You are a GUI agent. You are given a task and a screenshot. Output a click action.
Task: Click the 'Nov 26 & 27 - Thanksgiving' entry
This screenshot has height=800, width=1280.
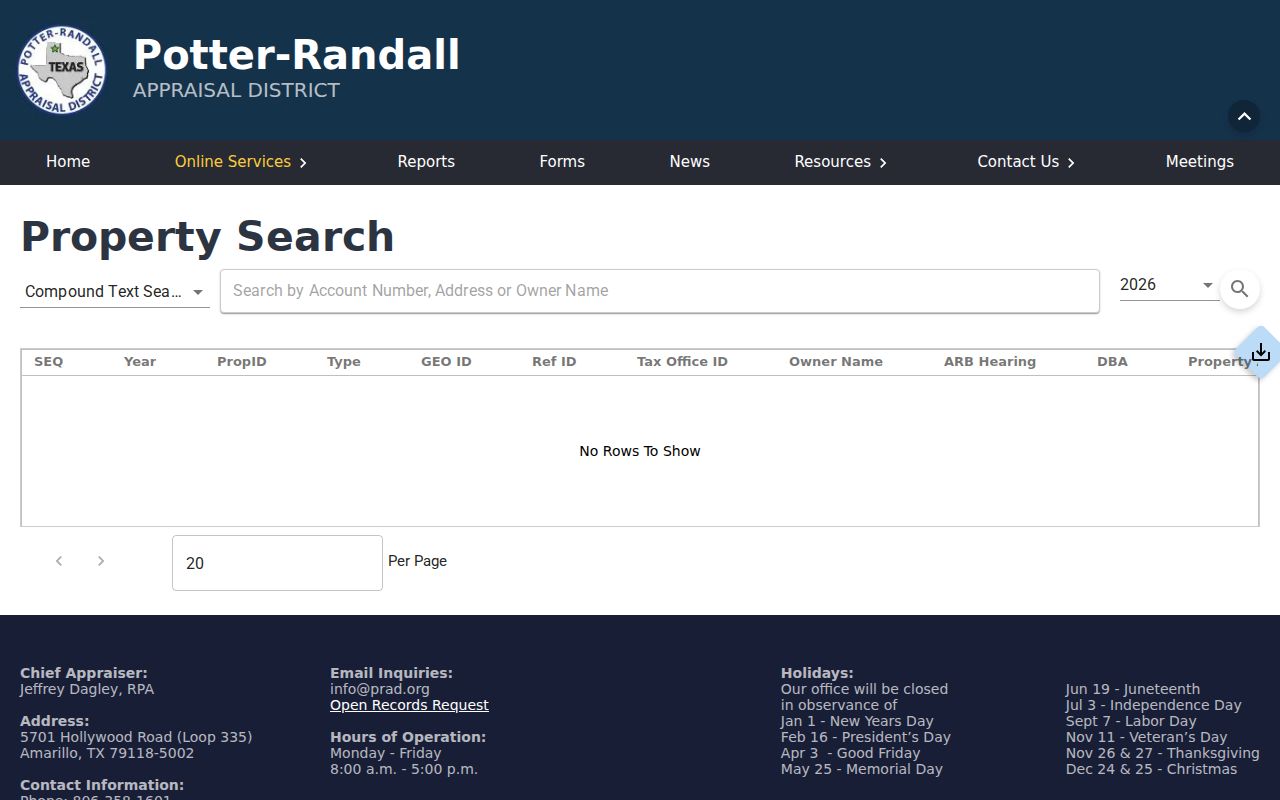pyautogui.click(x=1162, y=753)
